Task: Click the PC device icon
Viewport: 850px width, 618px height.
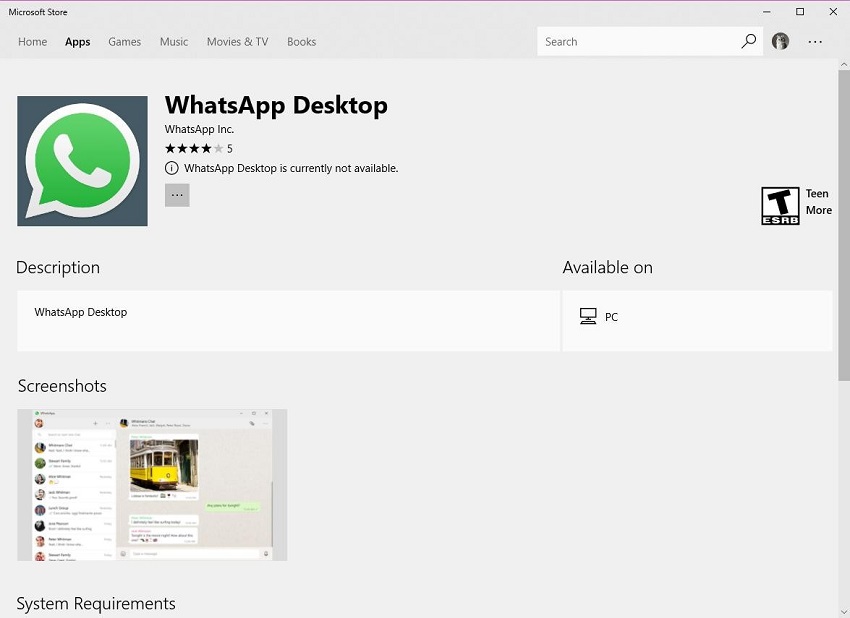Action: pos(588,317)
